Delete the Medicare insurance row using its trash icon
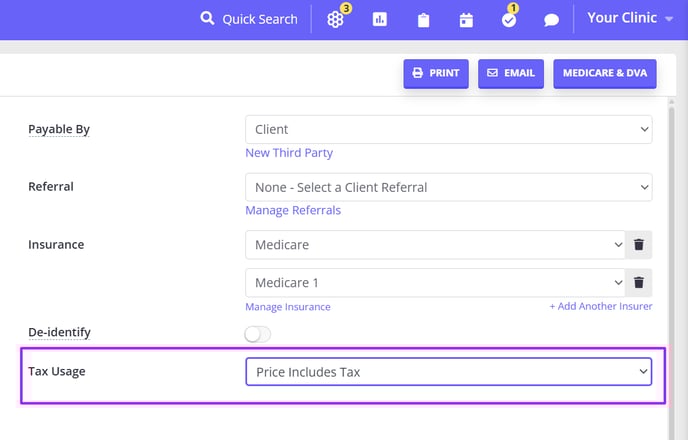Viewport: 688px width, 440px height. [x=639, y=244]
